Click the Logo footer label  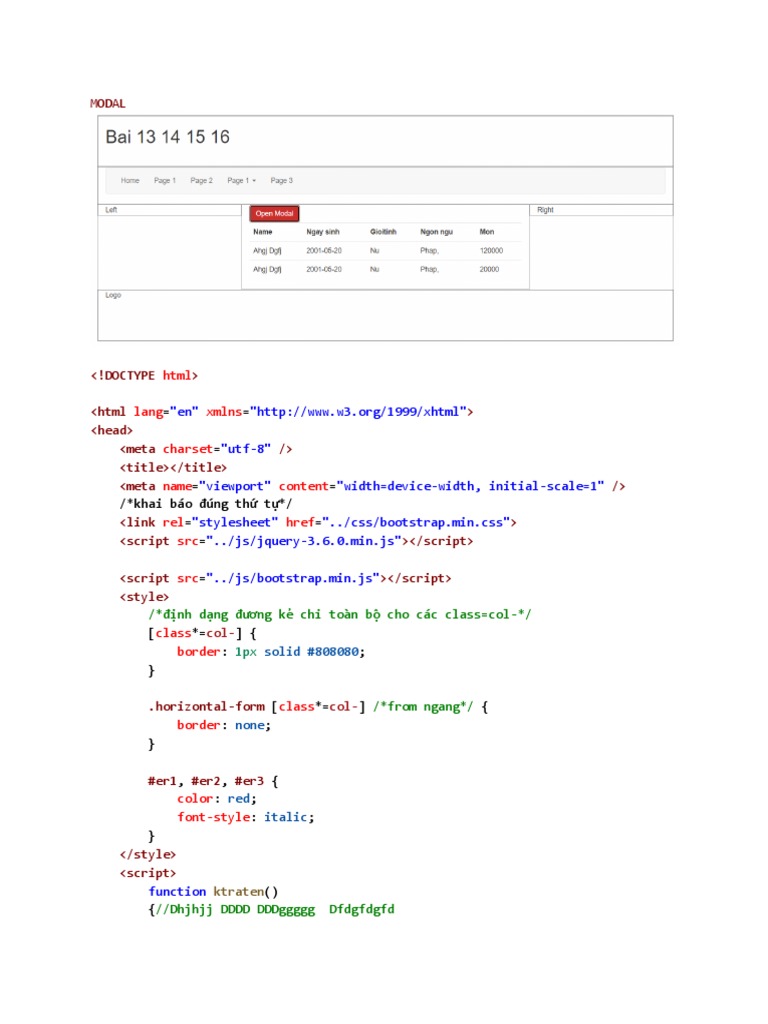[113, 295]
